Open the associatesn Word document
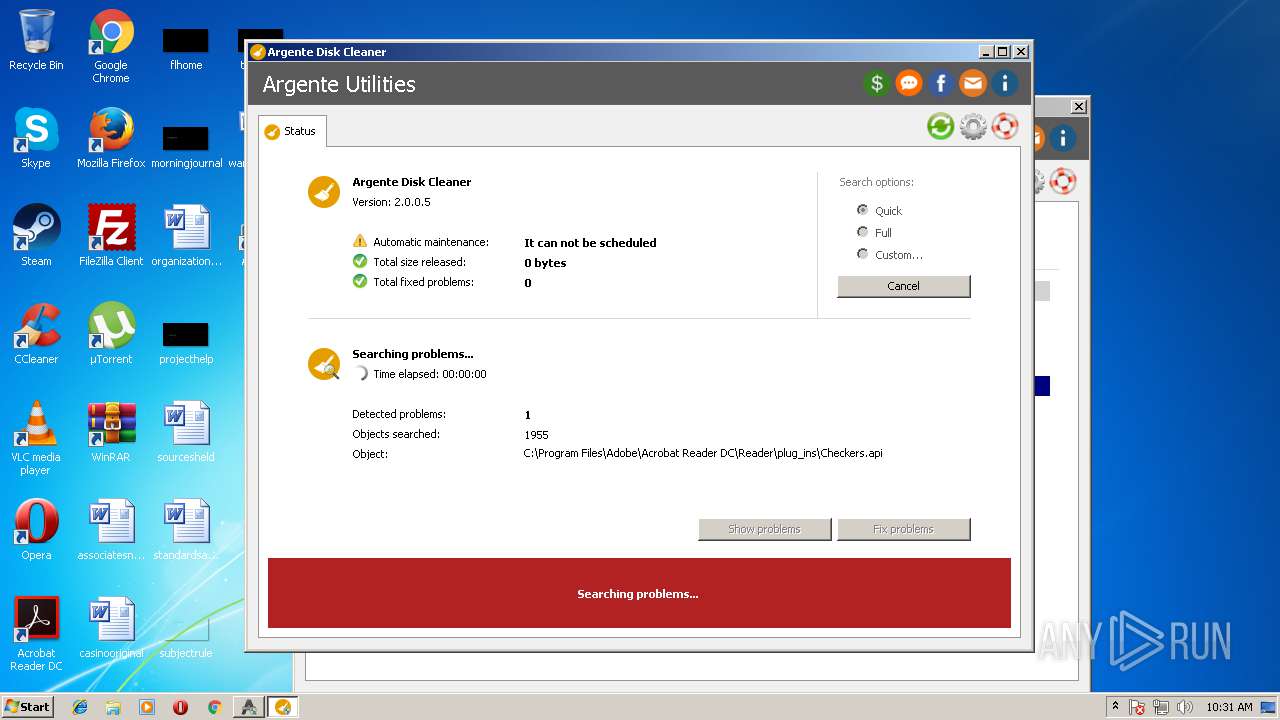This screenshot has height=720, width=1280. point(111,530)
